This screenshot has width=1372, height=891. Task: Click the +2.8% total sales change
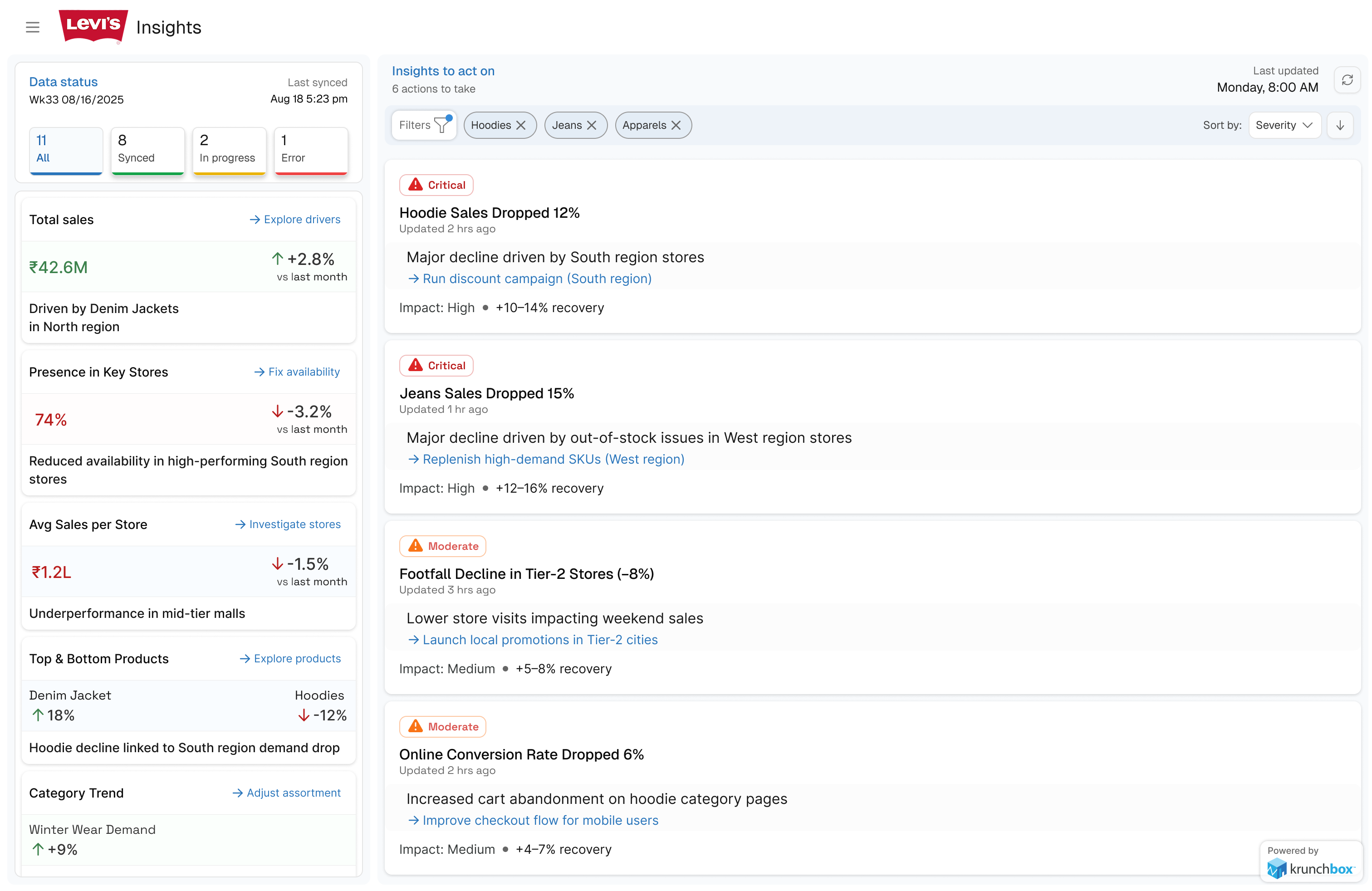pos(303,259)
